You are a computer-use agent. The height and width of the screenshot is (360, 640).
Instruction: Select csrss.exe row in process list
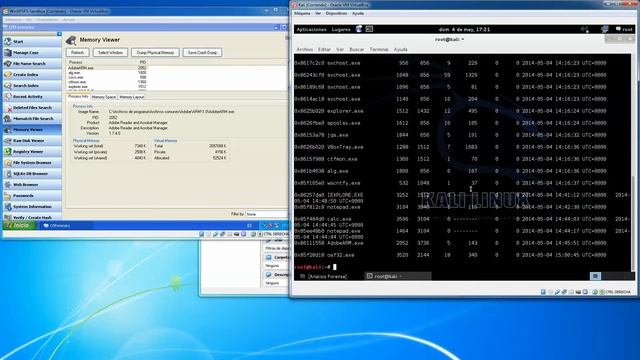[x=107, y=77]
